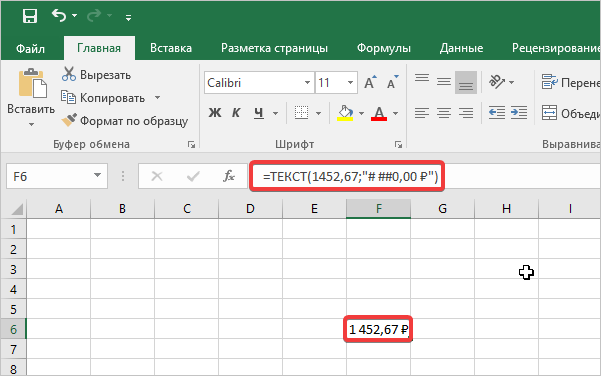Undo the last action
This screenshot has height=376, width=601.
click(x=59, y=16)
